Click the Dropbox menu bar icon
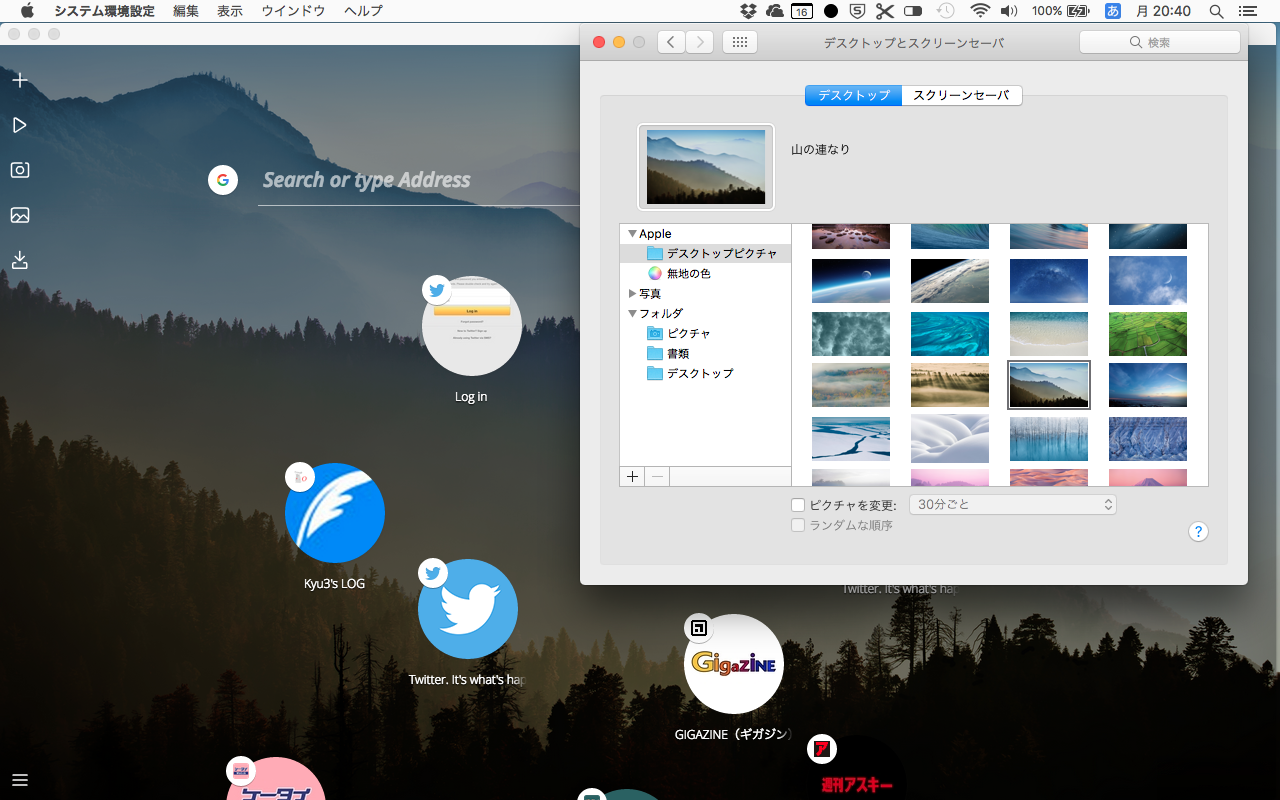This screenshot has width=1280, height=800. click(x=748, y=11)
